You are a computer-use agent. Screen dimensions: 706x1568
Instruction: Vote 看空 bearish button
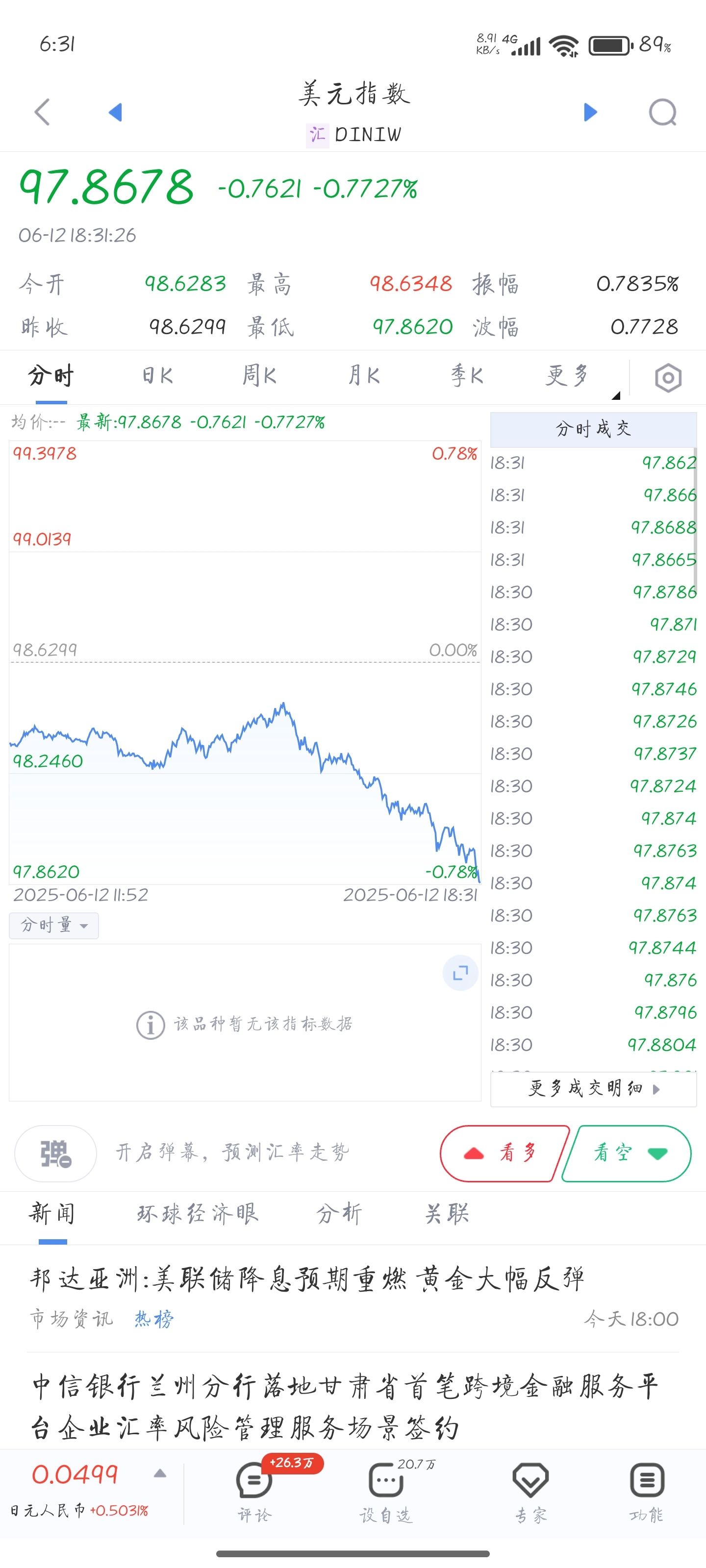pyautogui.click(x=627, y=1153)
